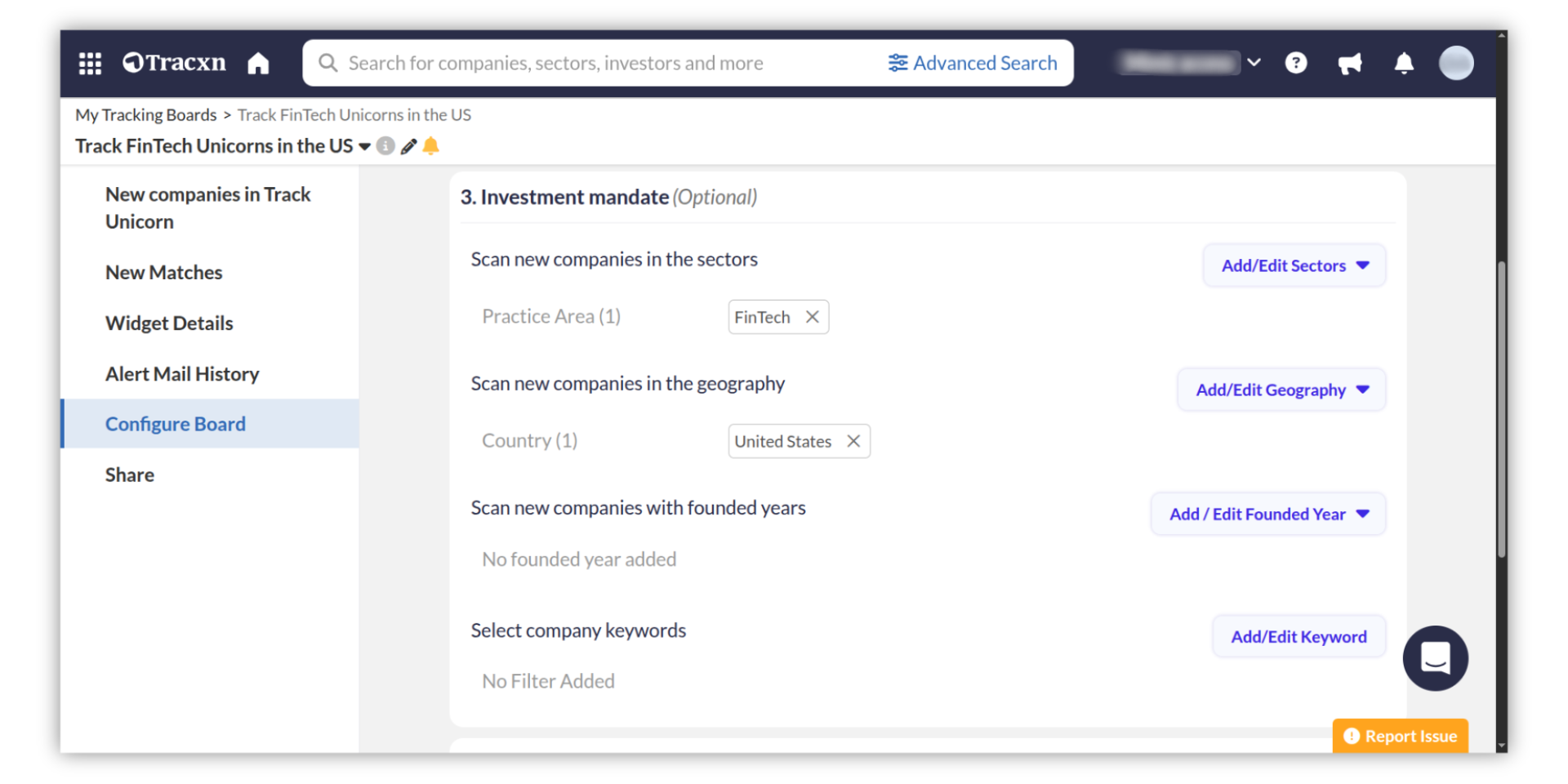This screenshot has height=784, width=1568.
Task: Open the notifications bell in header
Action: [1403, 63]
